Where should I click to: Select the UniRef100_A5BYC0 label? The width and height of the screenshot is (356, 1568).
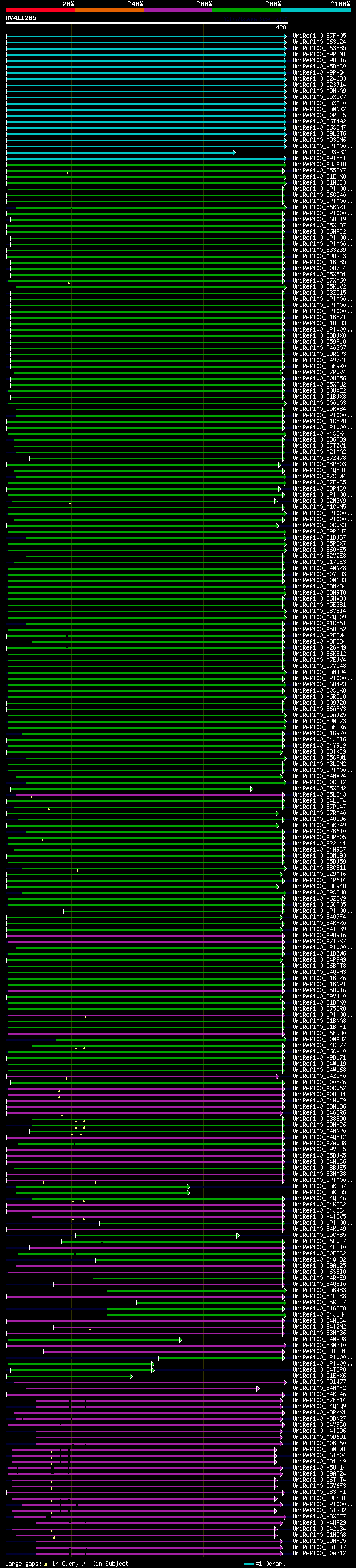click(319, 66)
